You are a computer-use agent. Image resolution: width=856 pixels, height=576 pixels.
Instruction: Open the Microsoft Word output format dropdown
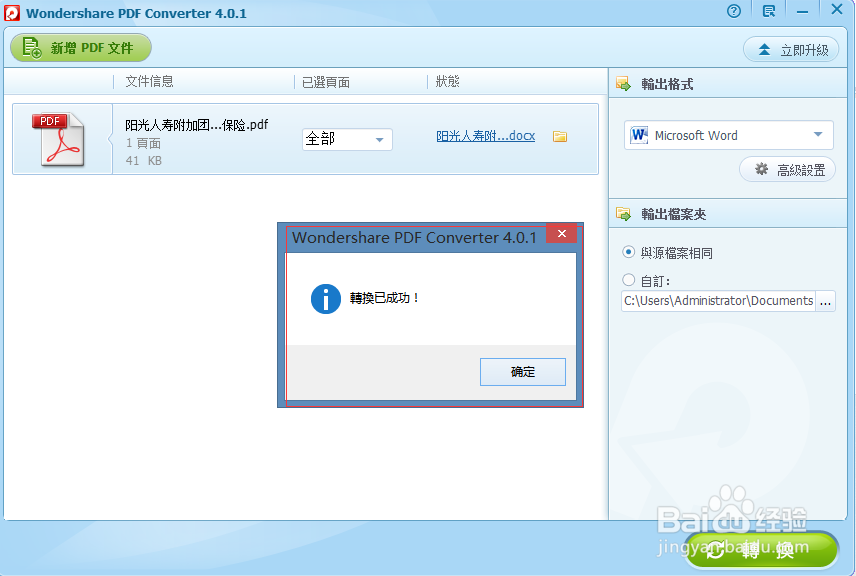click(817, 135)
